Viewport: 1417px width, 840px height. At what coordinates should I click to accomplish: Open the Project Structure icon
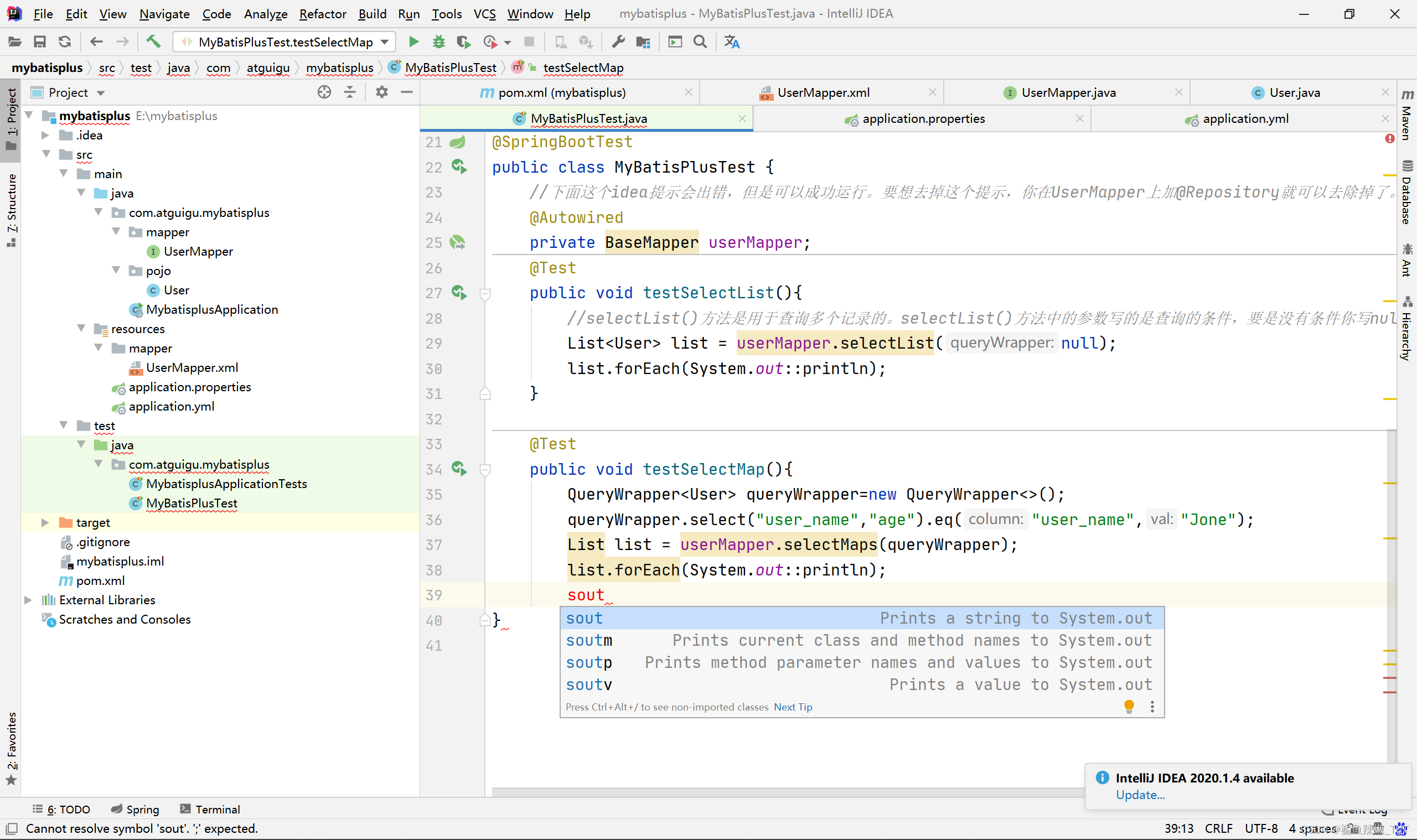coord(643,42)
